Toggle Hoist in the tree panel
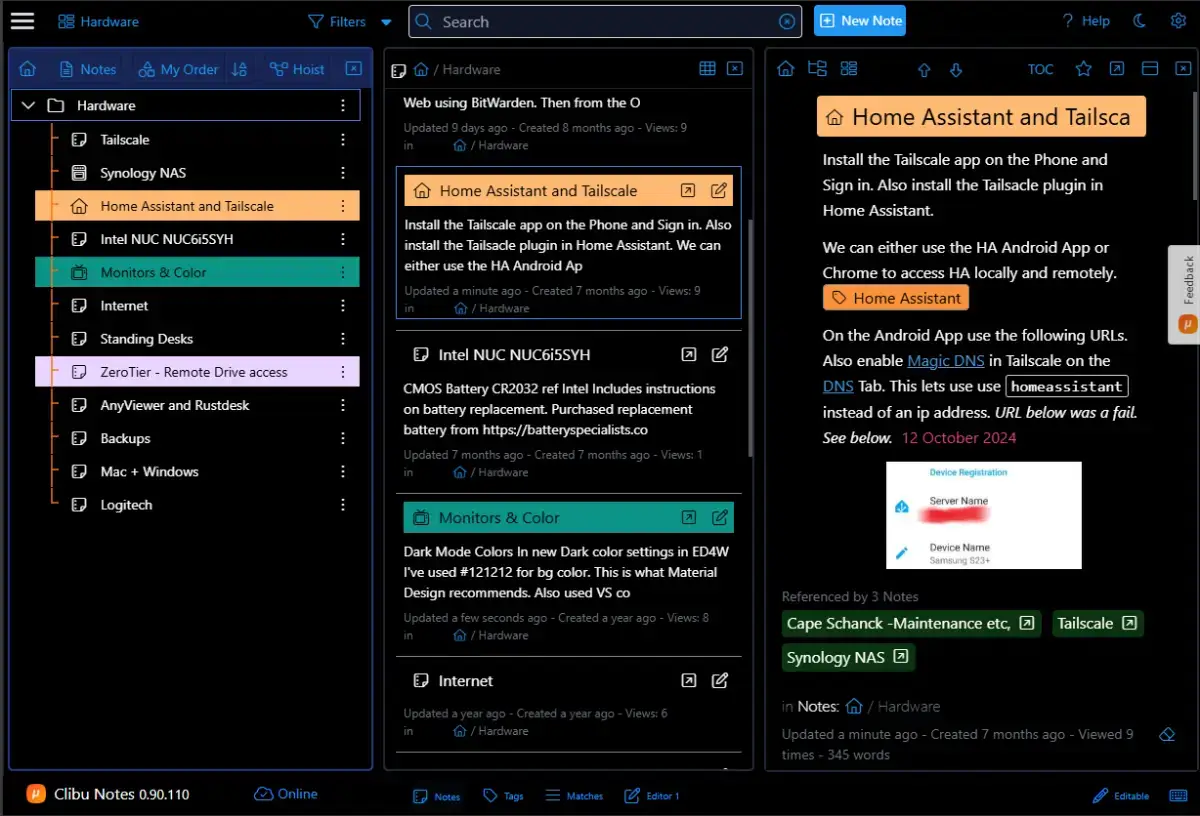Viewport: 1200px width, 816px height. pos(297,69)
